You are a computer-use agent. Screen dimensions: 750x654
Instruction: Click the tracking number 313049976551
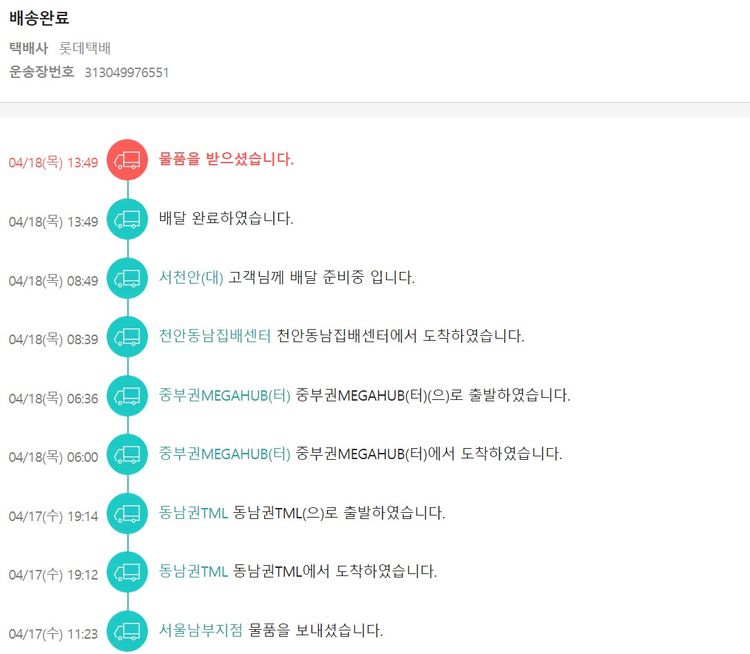(126, 73)
